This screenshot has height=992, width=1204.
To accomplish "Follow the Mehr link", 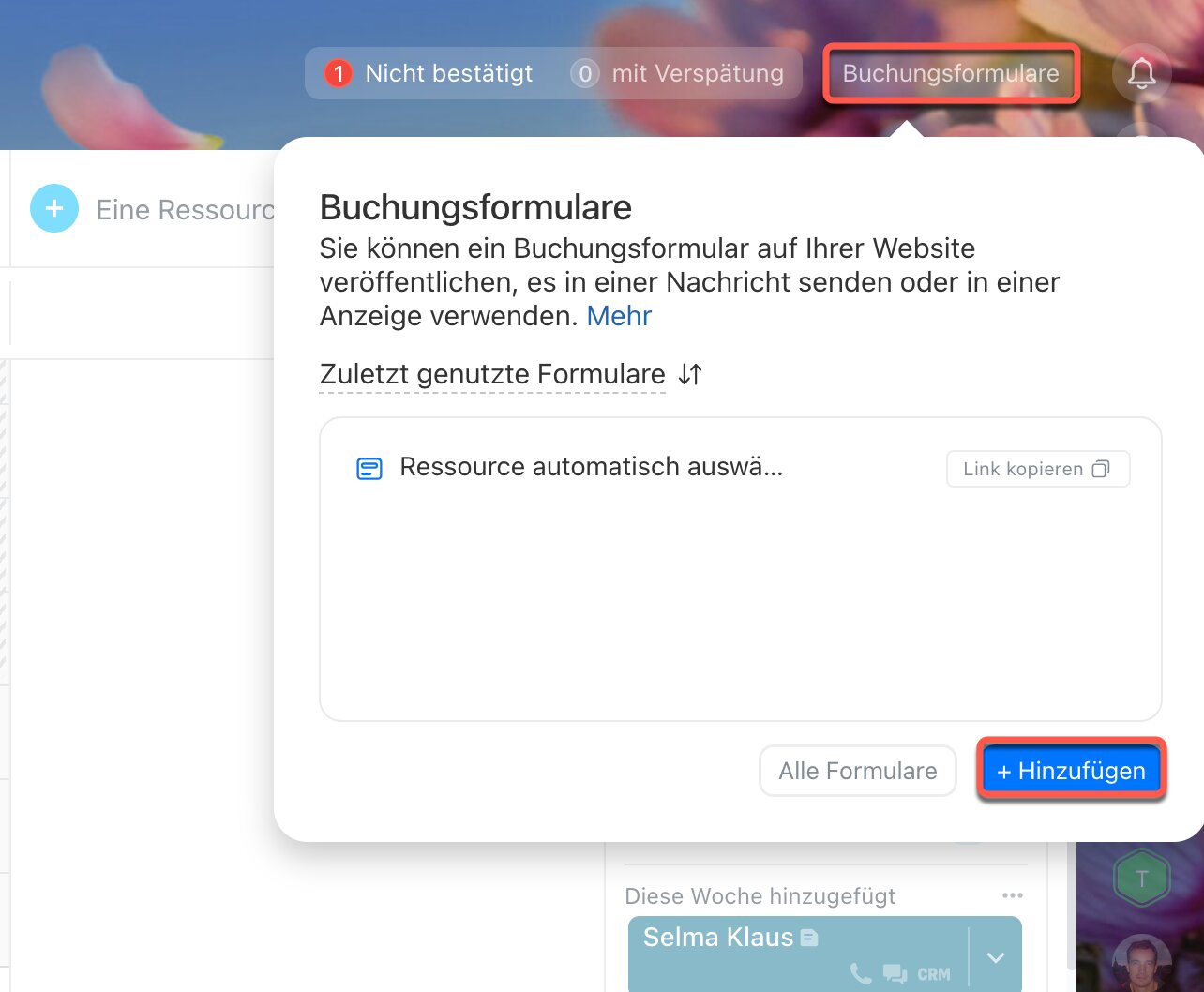I will (x=619, y=316).
